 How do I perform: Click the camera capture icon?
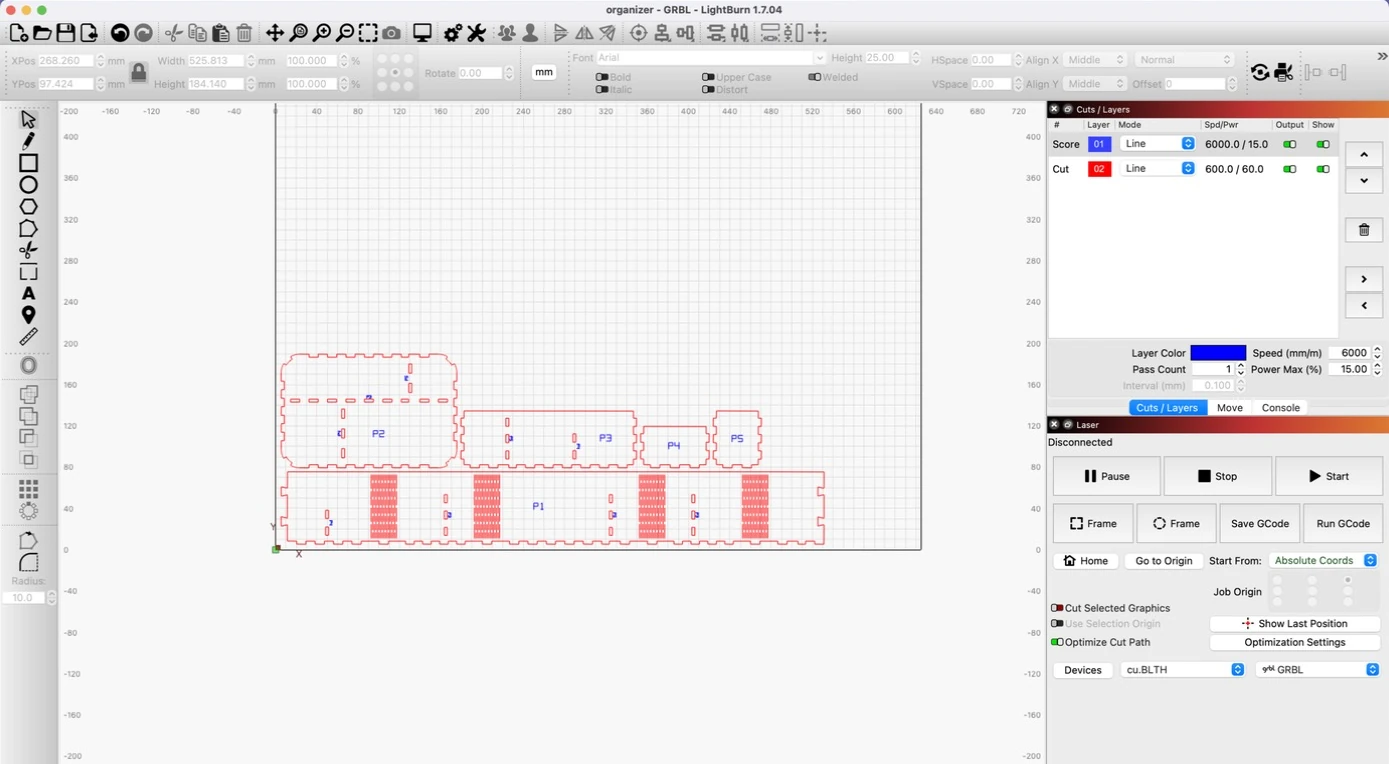(391, 33)
